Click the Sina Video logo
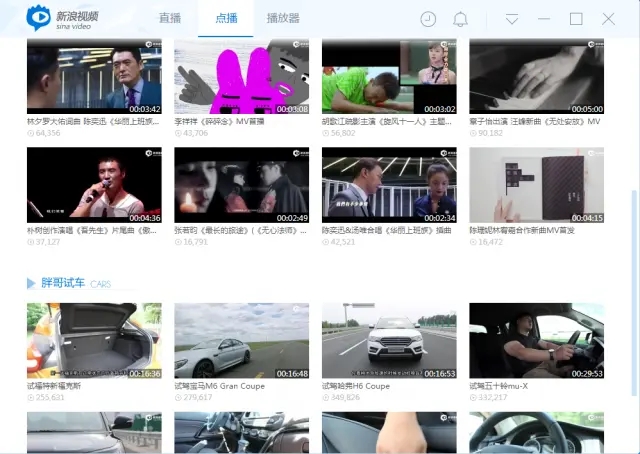Screen dimensions: 640x454 pos(62,18)
